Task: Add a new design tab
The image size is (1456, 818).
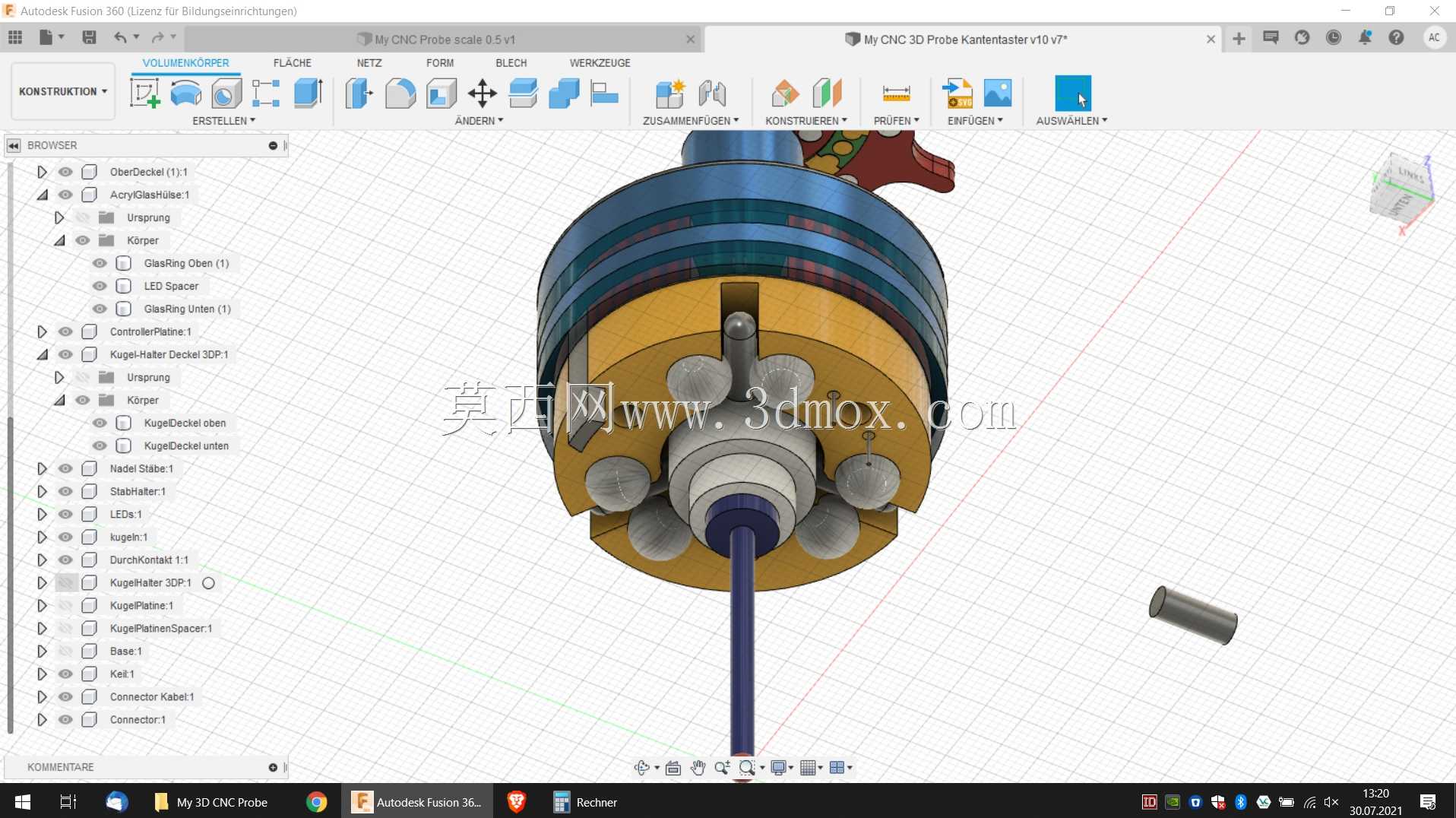Action: [x=1239, y=39]
